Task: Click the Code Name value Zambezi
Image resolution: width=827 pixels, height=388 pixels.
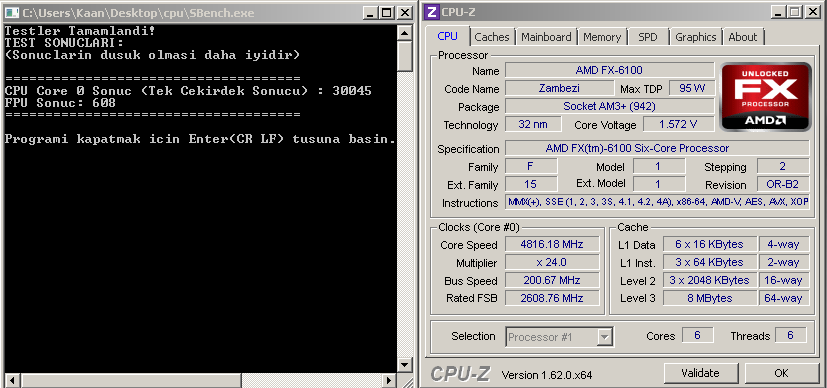Action: pos(559,88)
